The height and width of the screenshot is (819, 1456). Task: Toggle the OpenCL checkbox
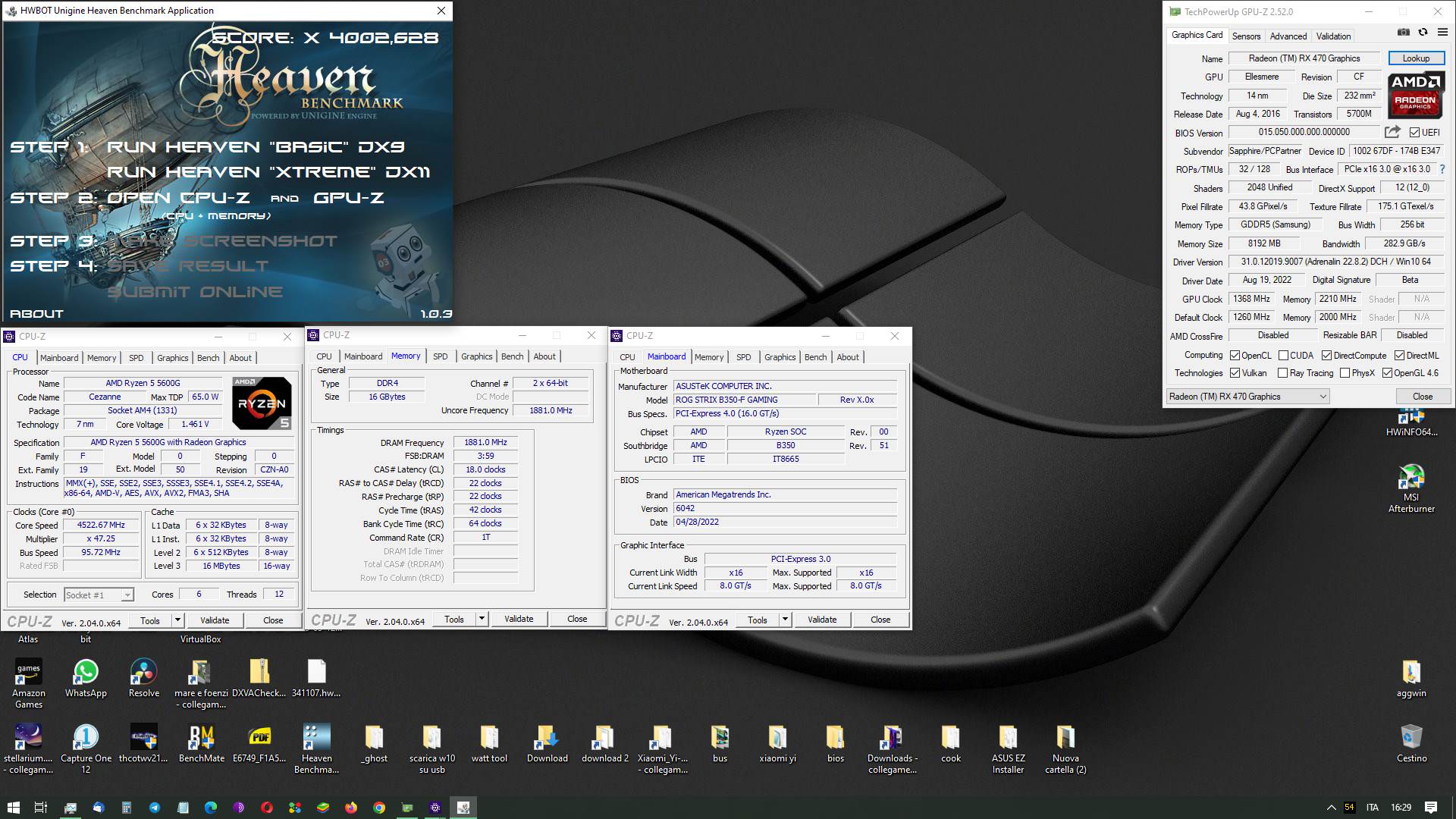[x=1235, y=356]
